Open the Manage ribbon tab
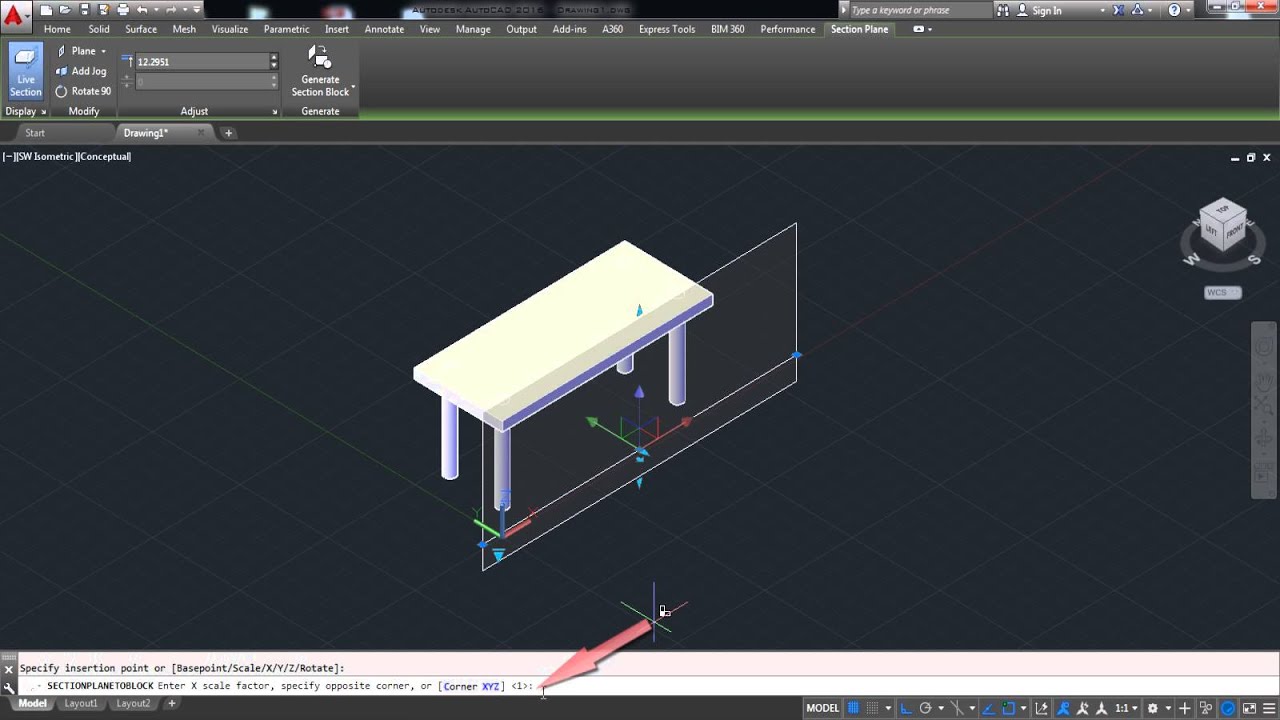This screenshot has height=720, width=1280. point(473,29)
